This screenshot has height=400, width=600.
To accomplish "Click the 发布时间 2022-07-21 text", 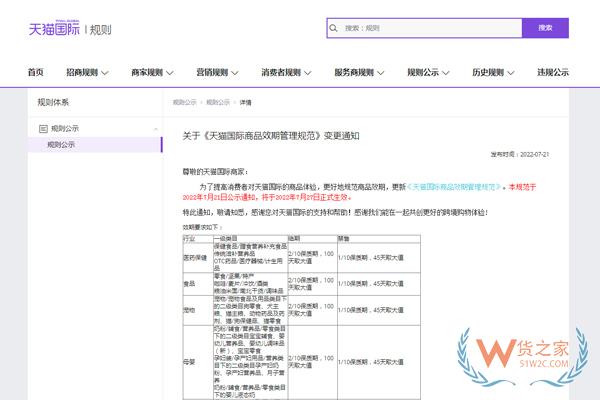I will pos(520,154).
